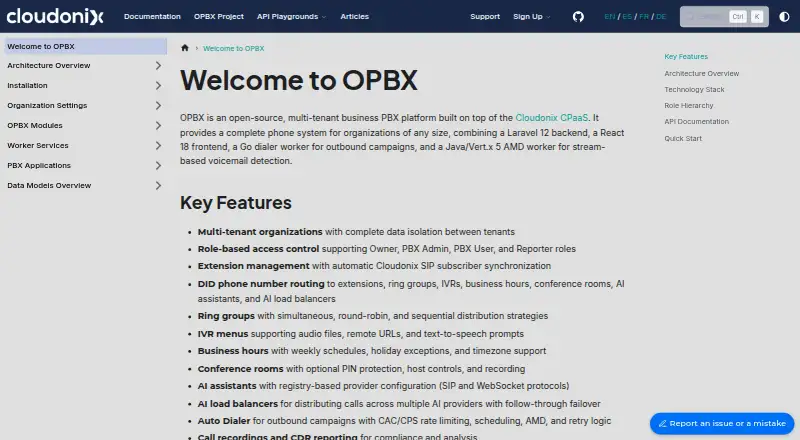Image resolution: width=800 pixels, height=440 pixels.
Task: Select Welcome to OPBX in the sidebar
Action: (x=86, y=46)
